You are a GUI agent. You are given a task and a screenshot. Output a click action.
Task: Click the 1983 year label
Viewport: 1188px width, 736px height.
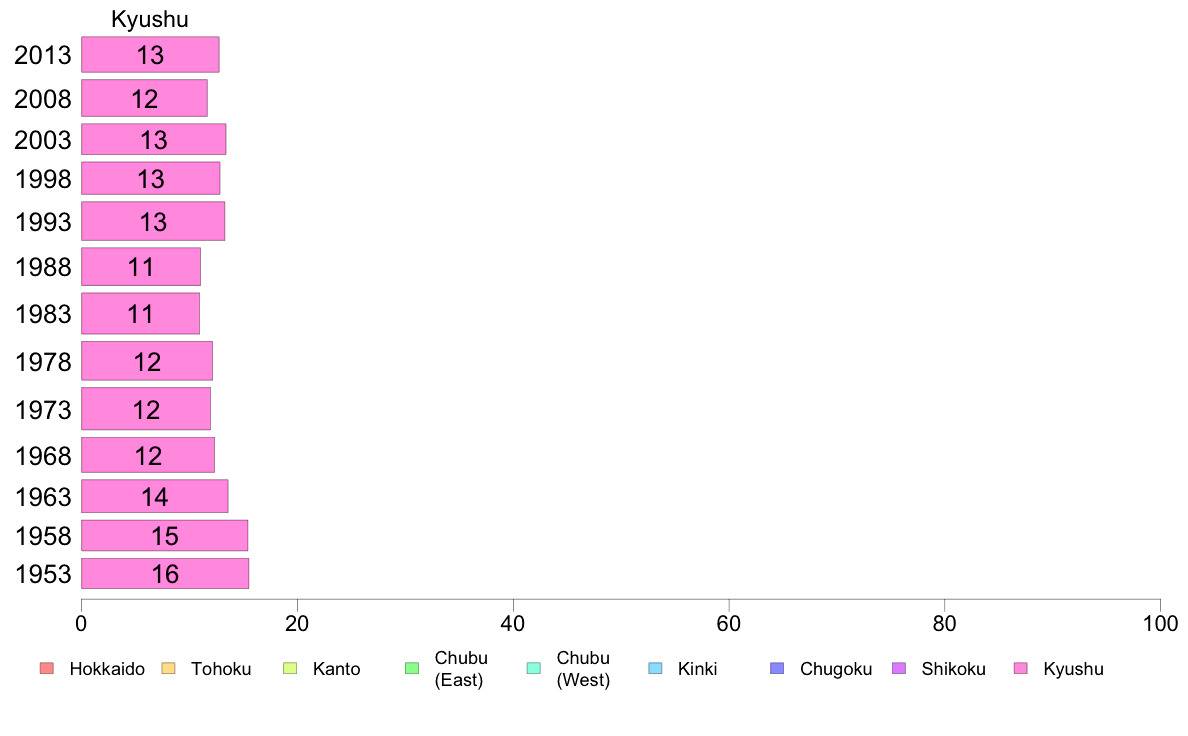43,314
